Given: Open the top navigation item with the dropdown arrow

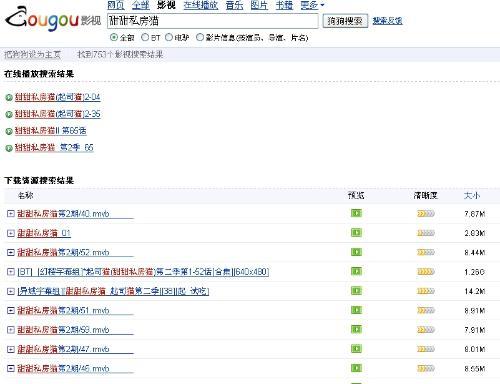Looking at the screenshot, I should (312, 5).
